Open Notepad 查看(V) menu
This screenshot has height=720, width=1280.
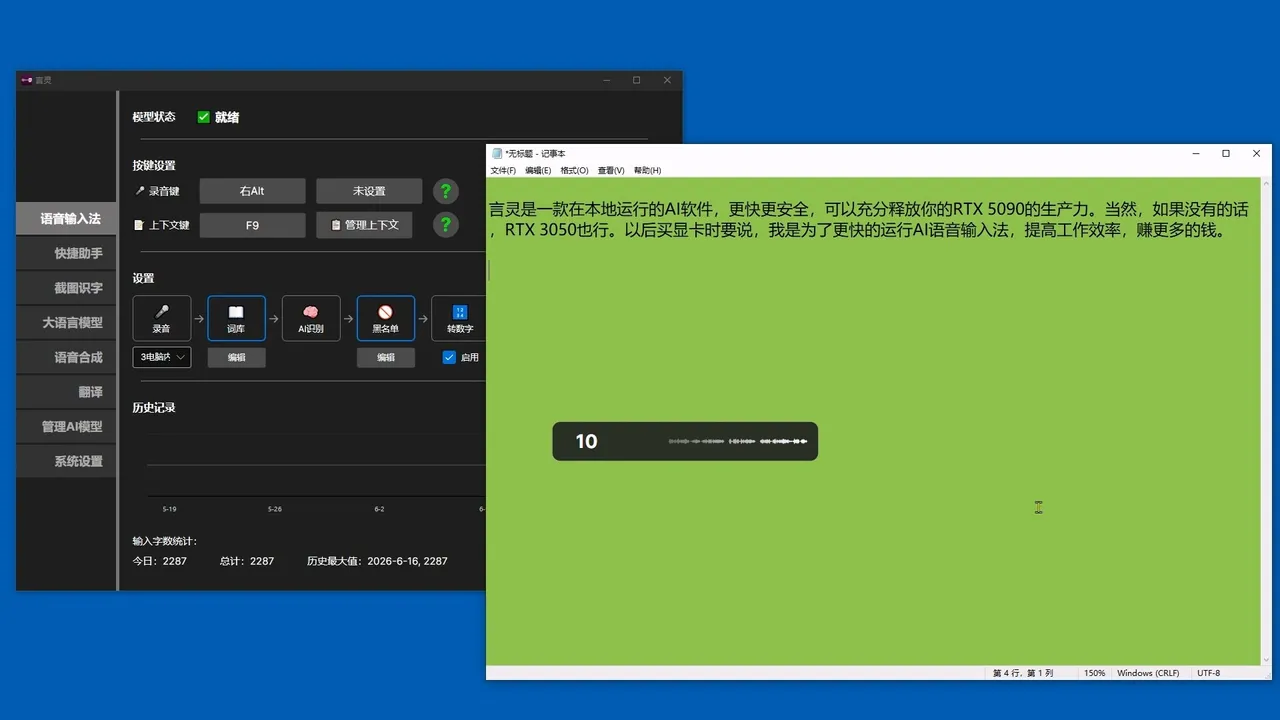click(611, 170)
